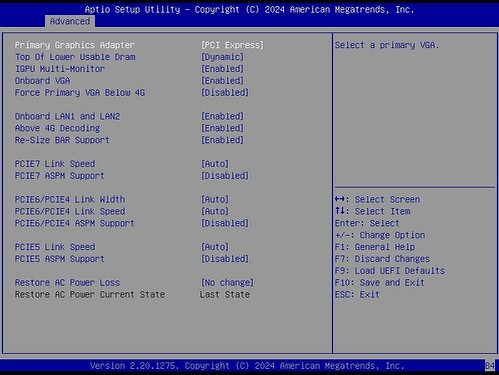The width and height of the screenshot is (499, 375).
Task: Click the Select Item key hint
Action: [373, 211]
